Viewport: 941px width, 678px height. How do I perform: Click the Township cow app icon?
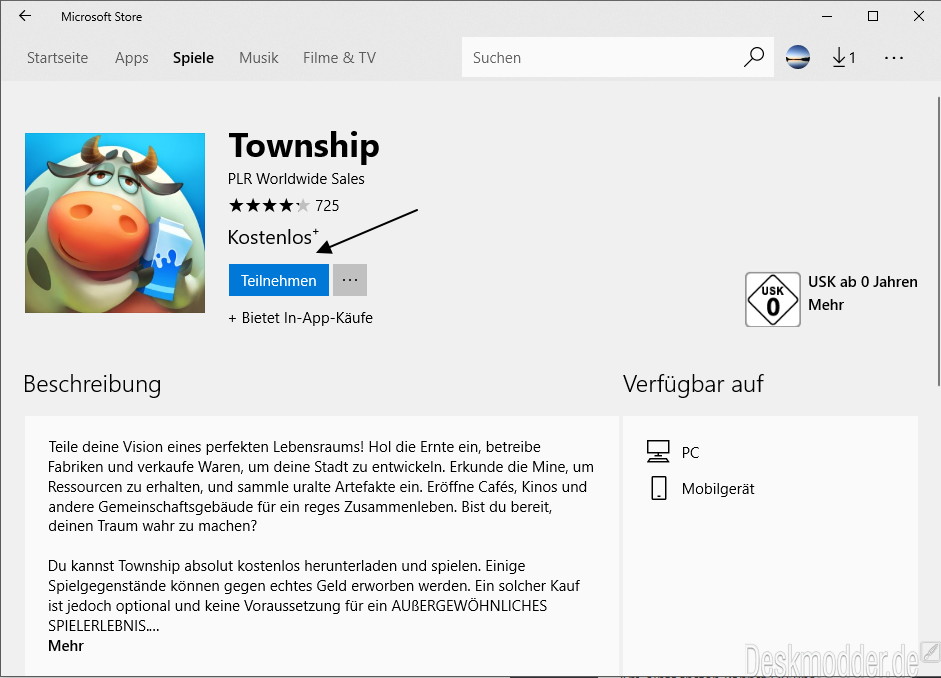coord(115,223)
